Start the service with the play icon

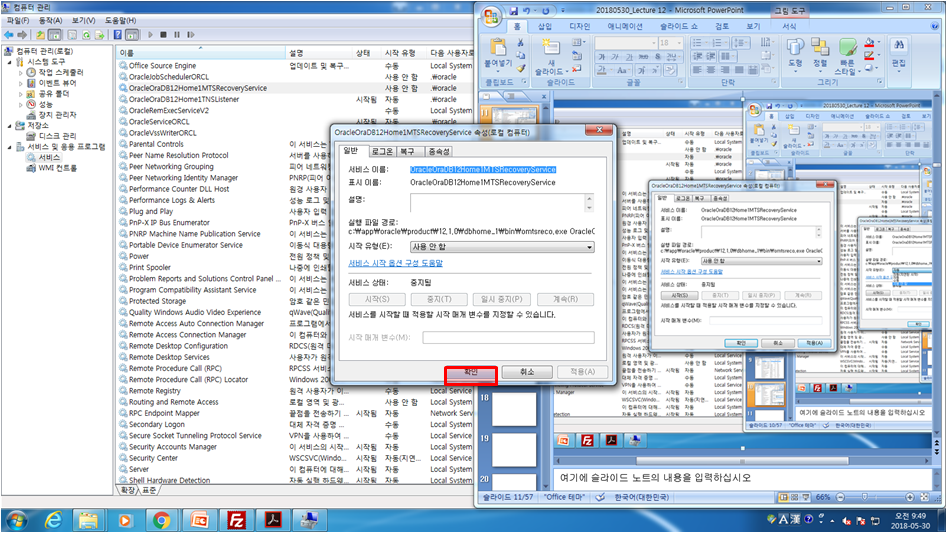tap(150, 35)
